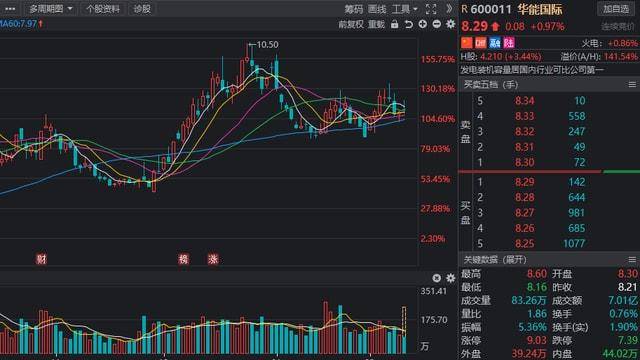The width and height of the screenshot is (640, 360).
Task: Open the 多周期图 dropdown
Action: (x=51, y=9)
